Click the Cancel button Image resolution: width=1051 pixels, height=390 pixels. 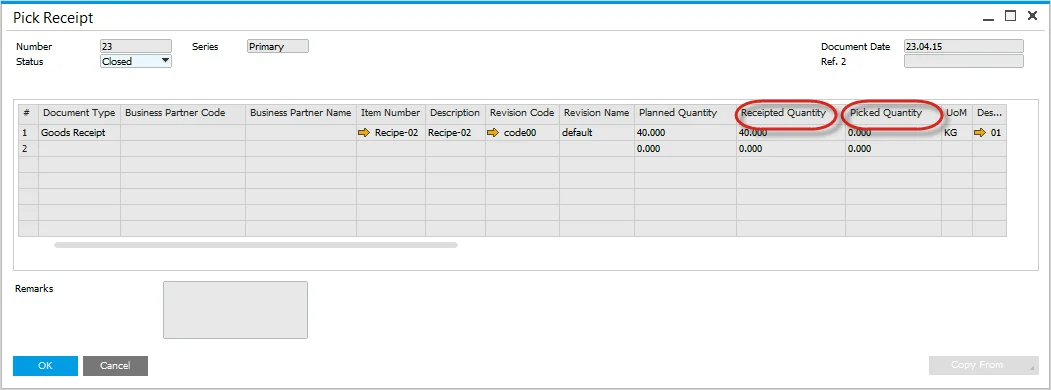pos(115,366)
